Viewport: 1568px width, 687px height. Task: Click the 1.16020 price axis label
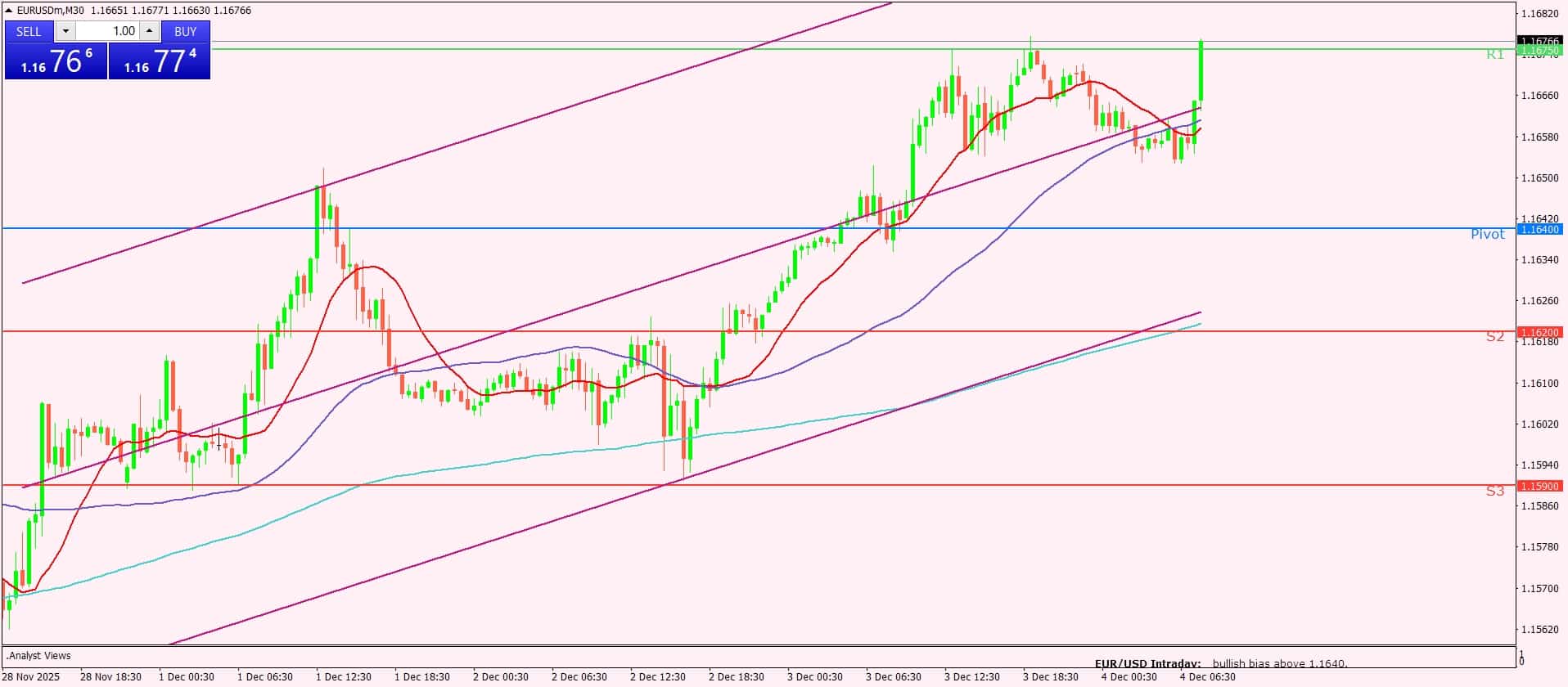click(1539, 424)
